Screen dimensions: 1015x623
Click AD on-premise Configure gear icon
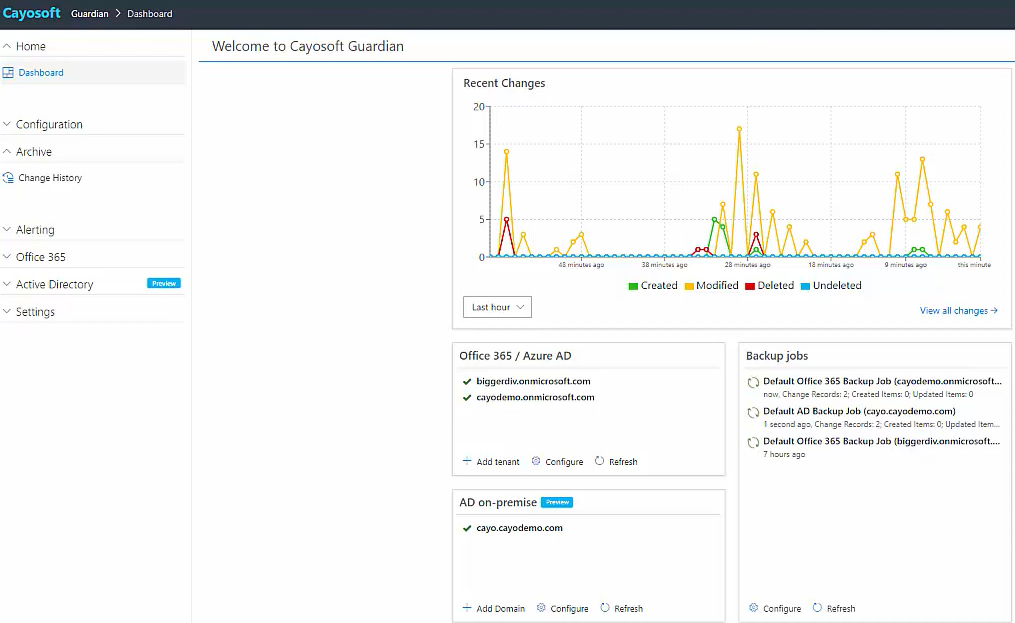(x=541, y=608)
